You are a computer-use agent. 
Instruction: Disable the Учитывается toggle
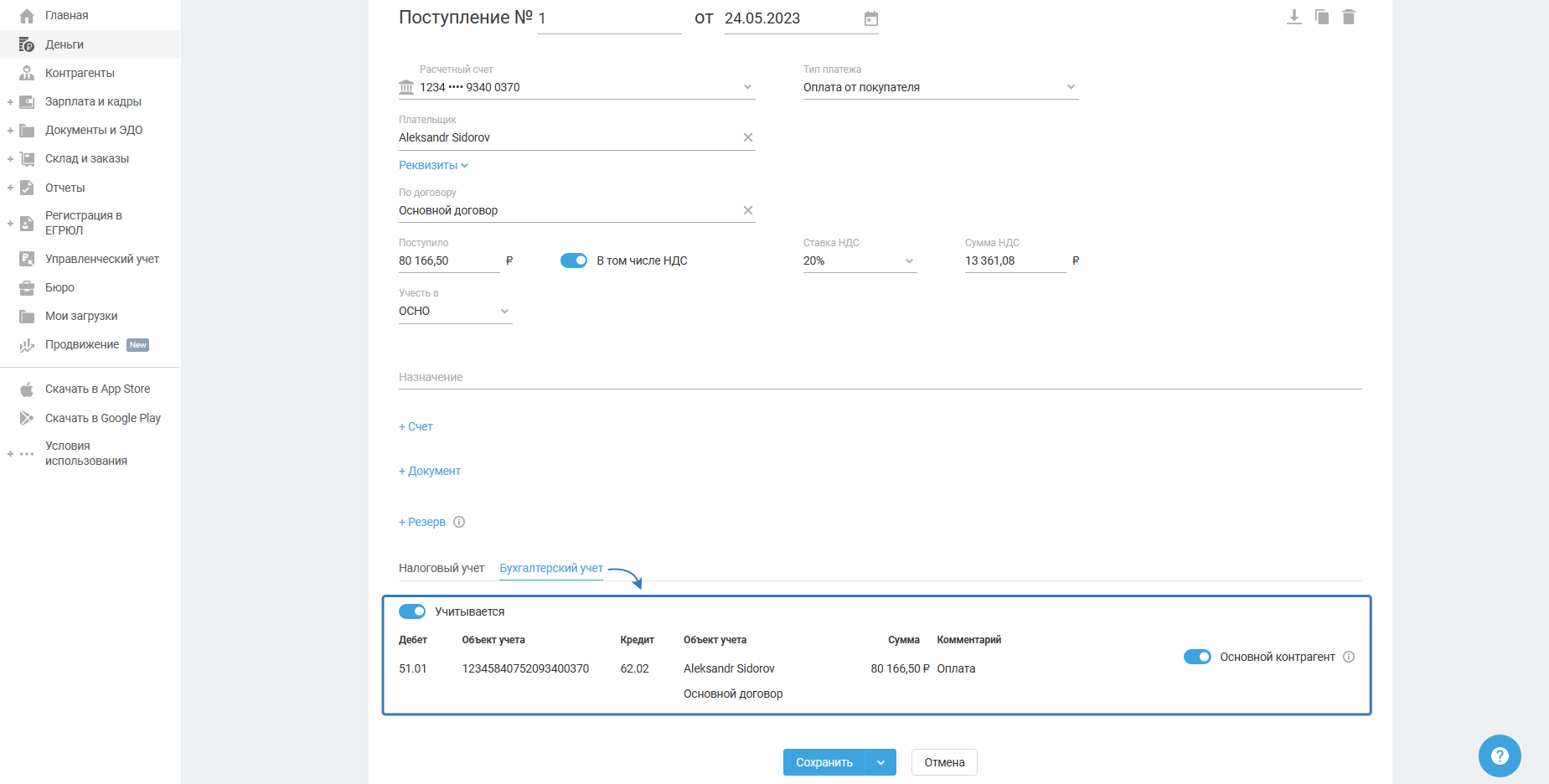click(412, 611)
